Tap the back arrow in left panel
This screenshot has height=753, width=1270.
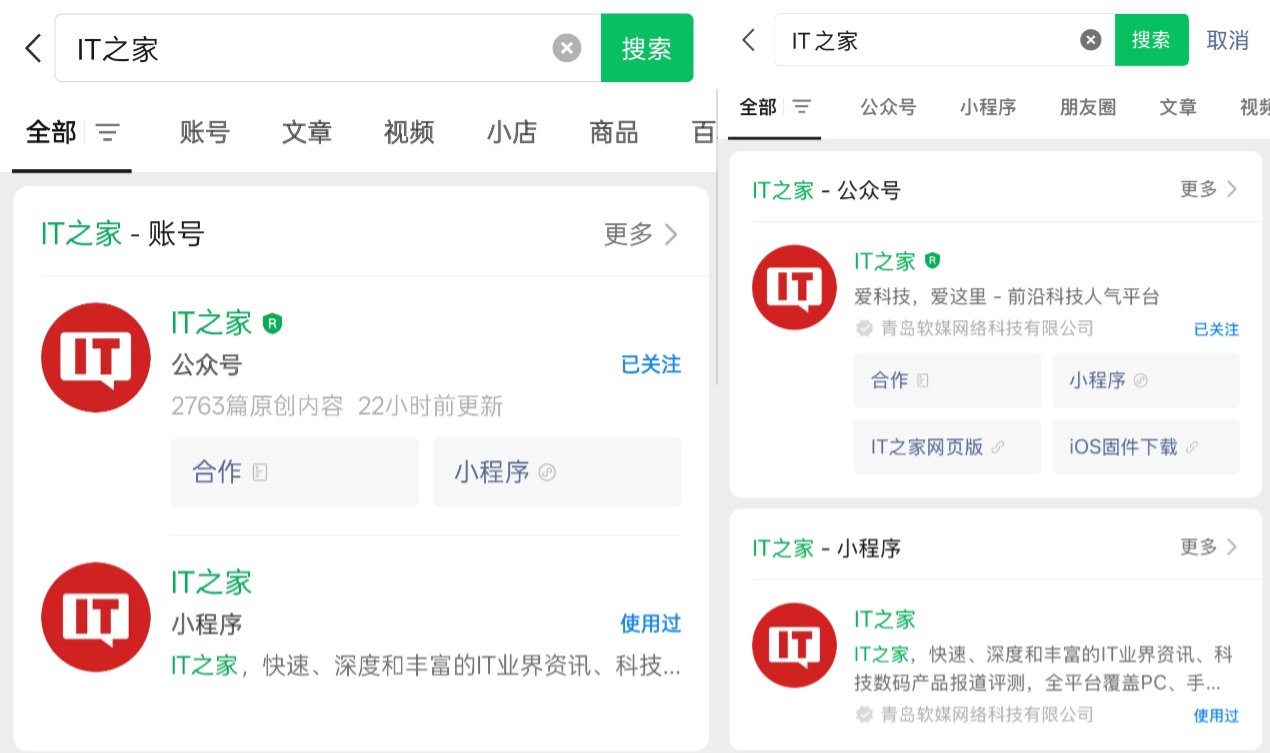(33, 48)
